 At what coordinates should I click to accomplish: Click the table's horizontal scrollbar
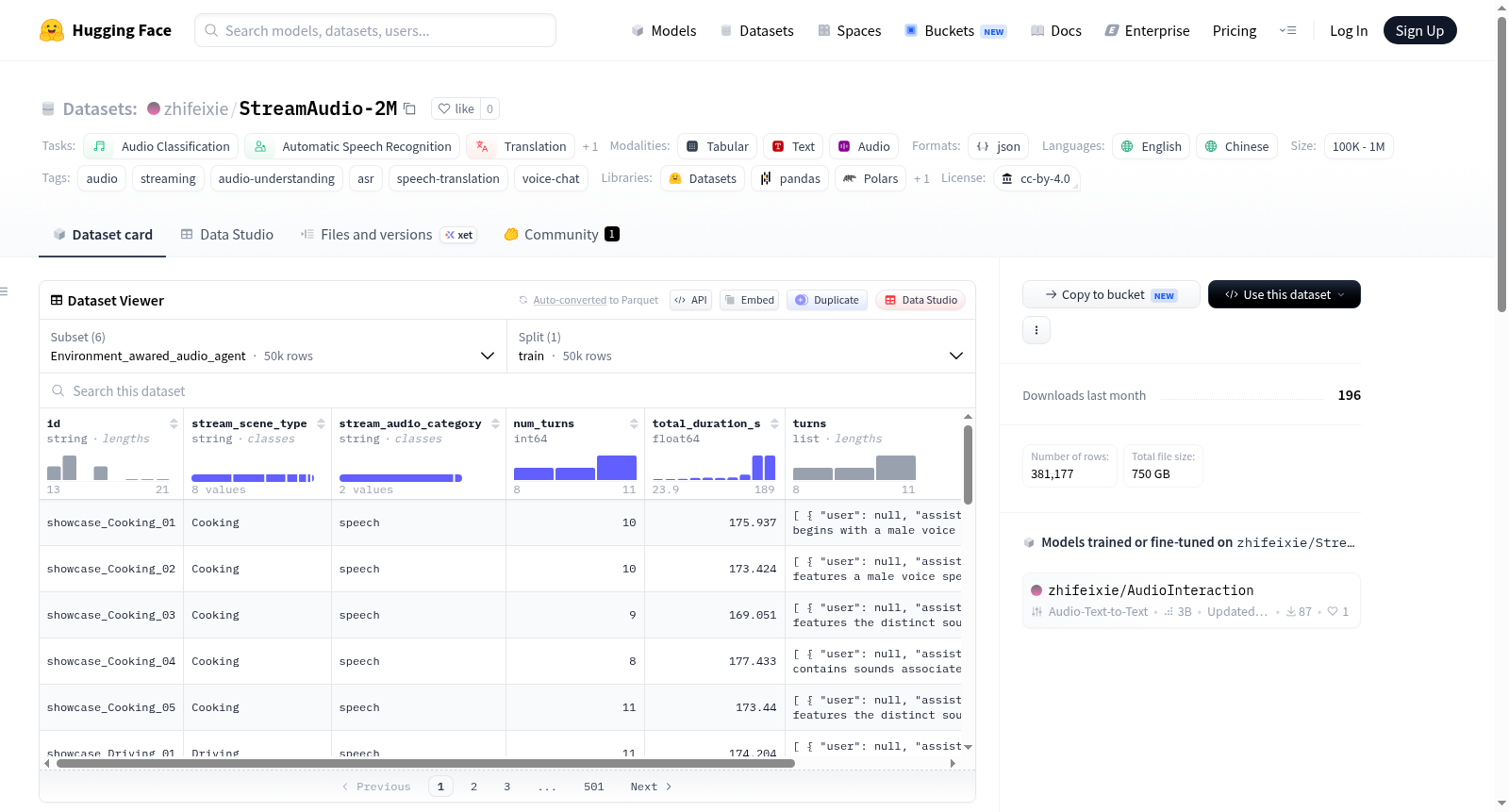pyautogui.click(x=425, y=763)
